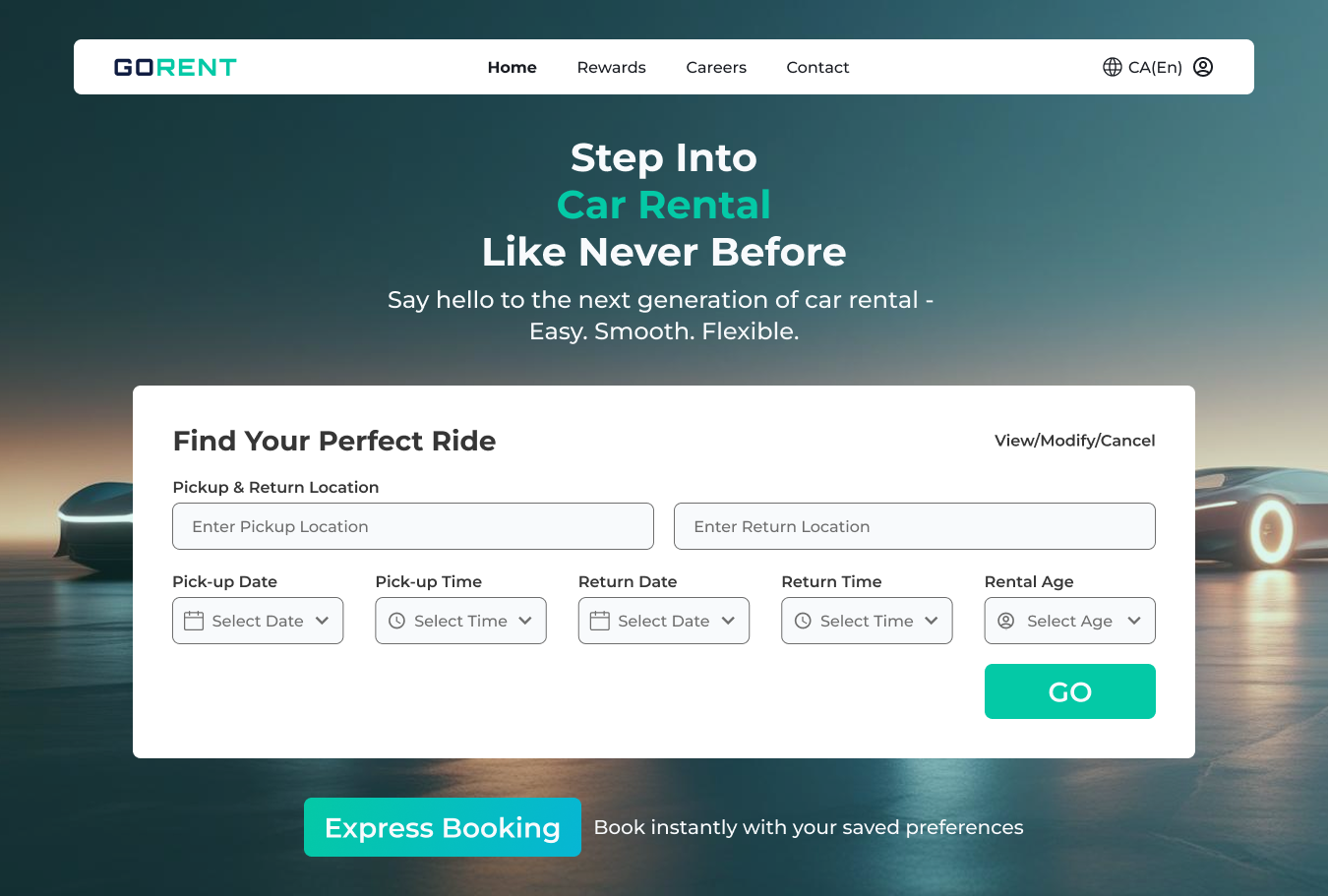
Task: Click the Pick-up Time clock icon
Action: pyautogui.click(x=396, y=621)
